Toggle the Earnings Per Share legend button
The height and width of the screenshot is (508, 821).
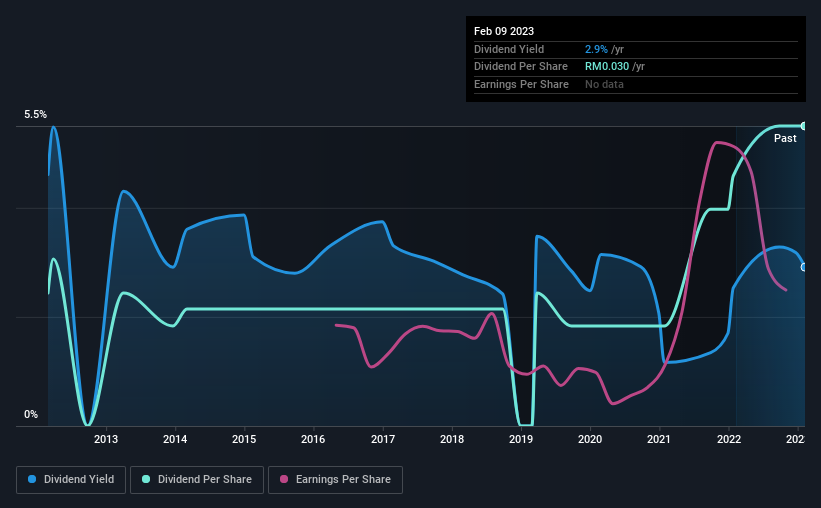(x=335, y=480)
